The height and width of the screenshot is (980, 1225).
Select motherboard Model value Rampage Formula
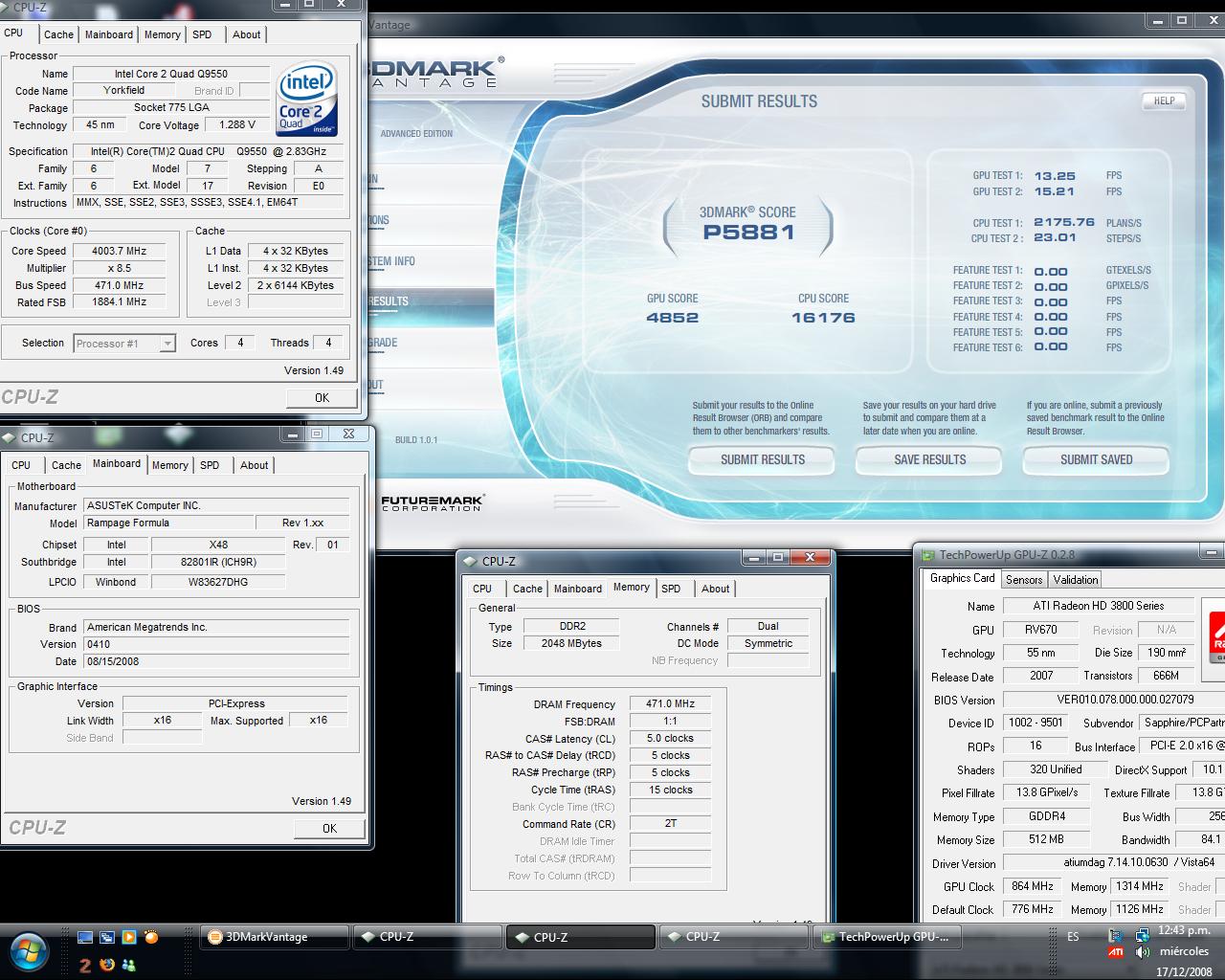pyautogui.click(x=168, y=523)
